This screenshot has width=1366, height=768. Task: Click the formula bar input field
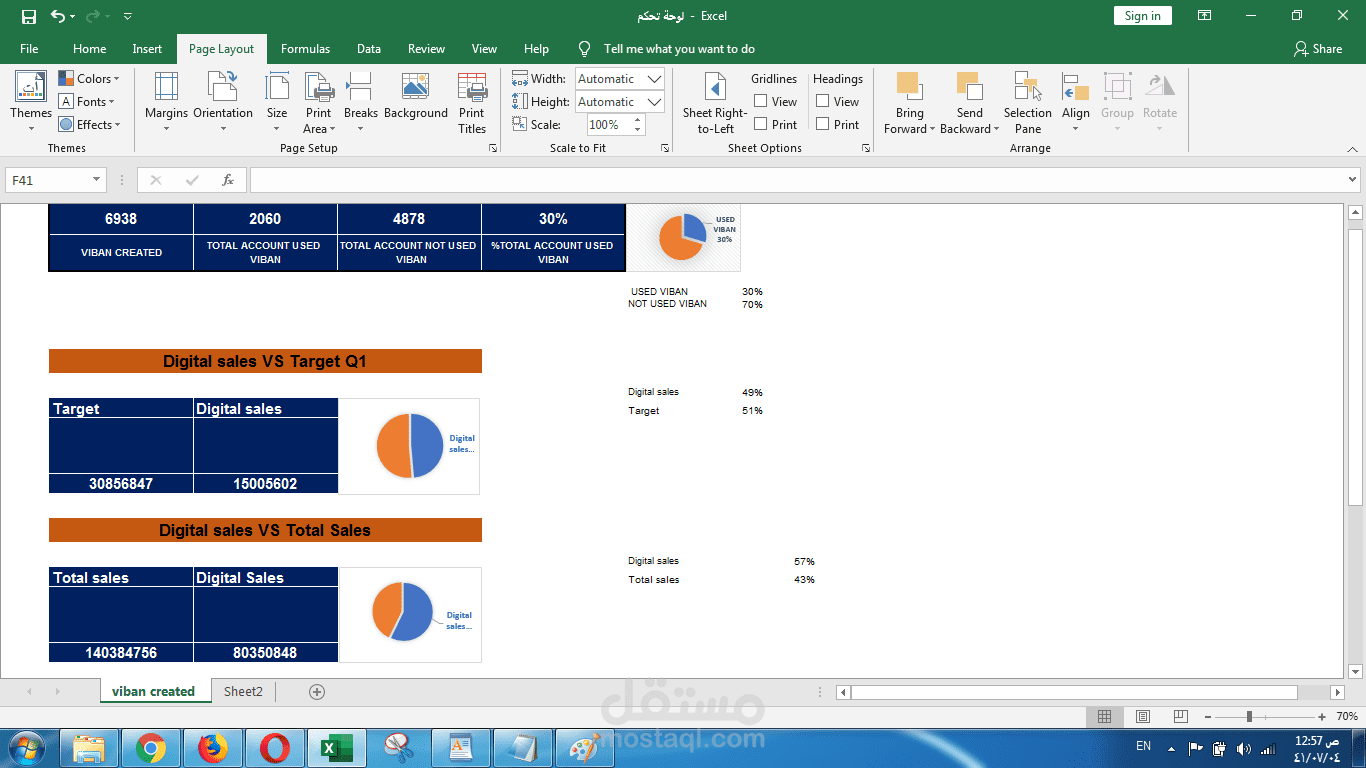pyautogui.click(x=797, y=180)
